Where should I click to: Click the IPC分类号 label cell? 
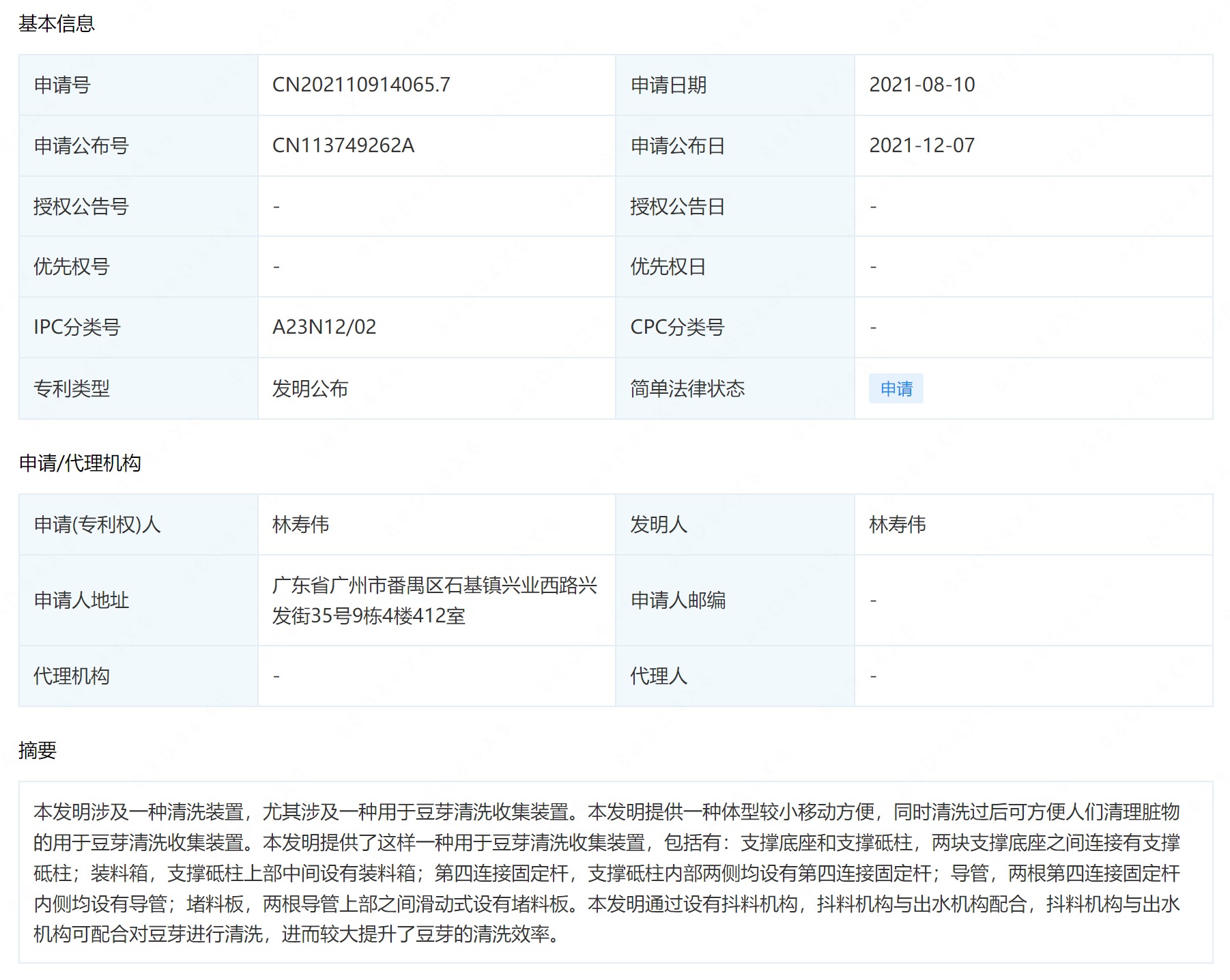(139, 327)
